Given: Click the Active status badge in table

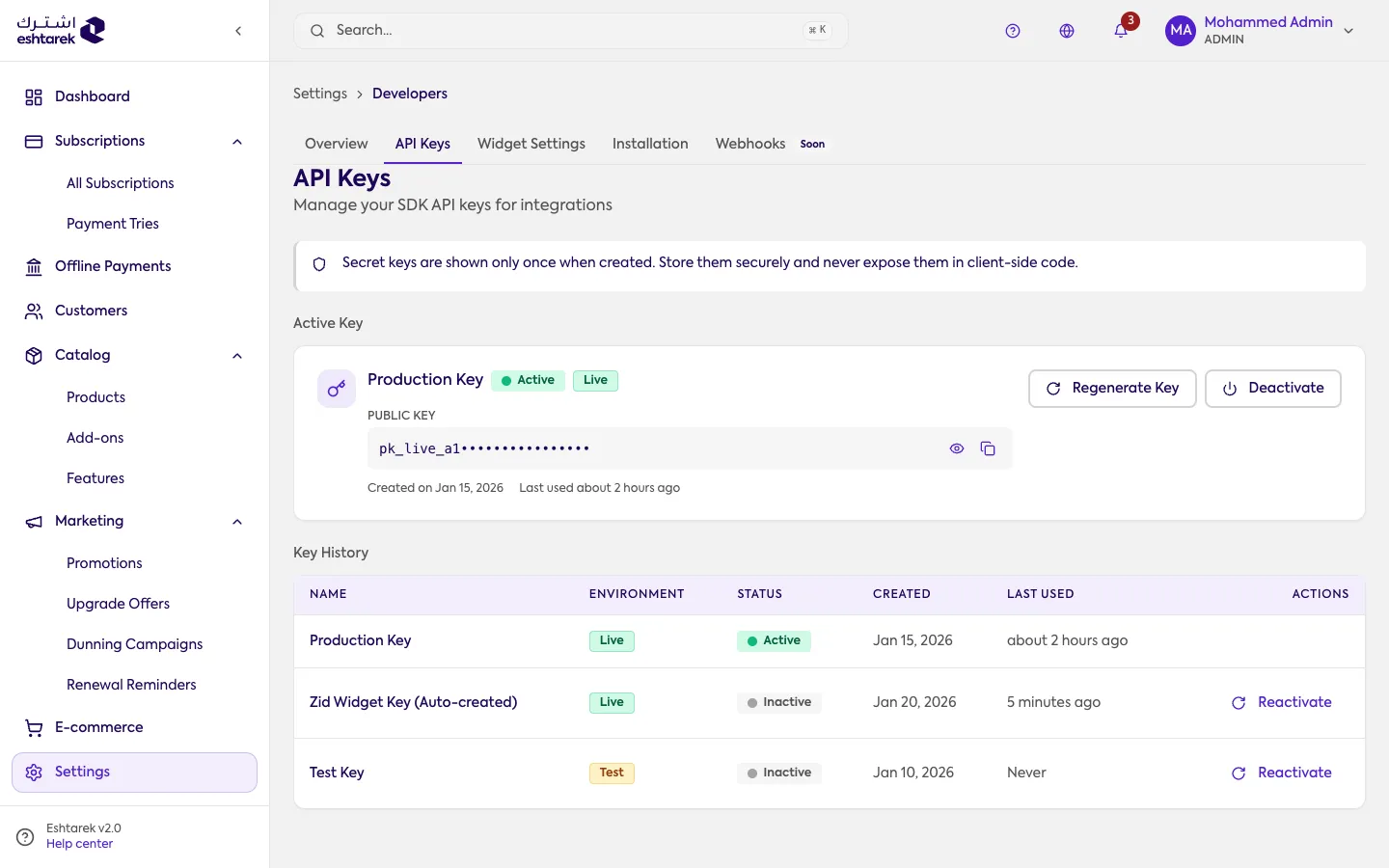Looking at the screenshot, I should (774, 640).
